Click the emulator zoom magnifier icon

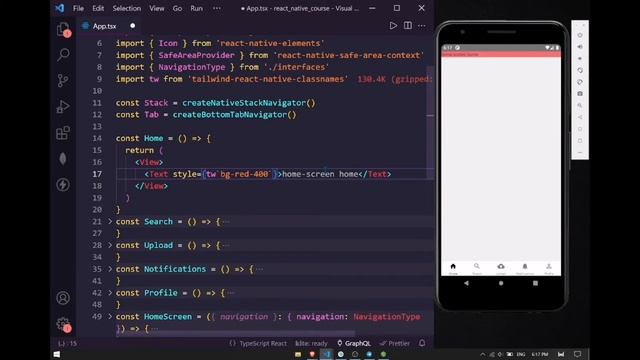point(580,105)
